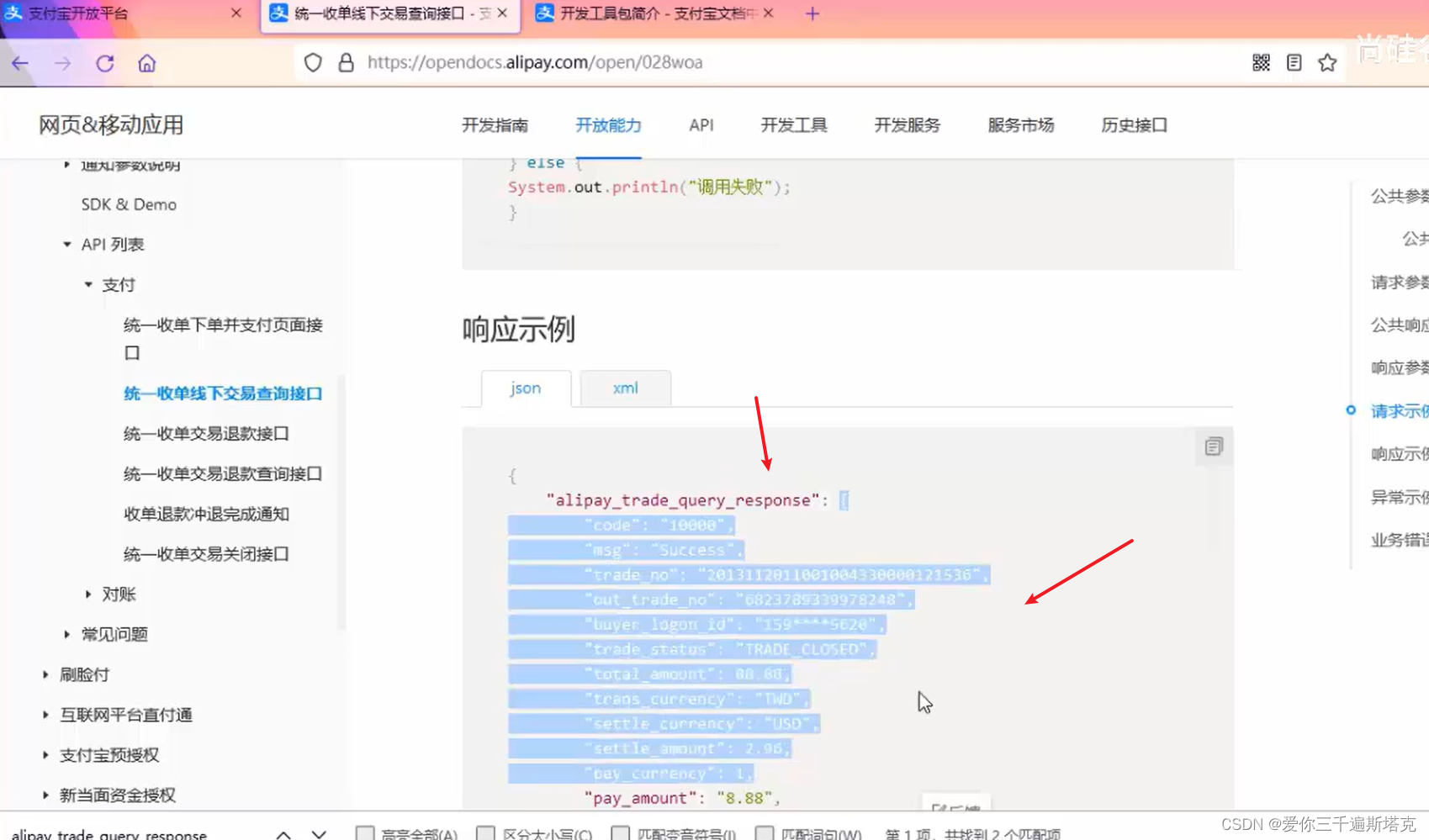Image resolution: width=1429 pixels, height=840 pixels.
Task: Open the 开发服务 nav menu
Action: coord(908,125)
